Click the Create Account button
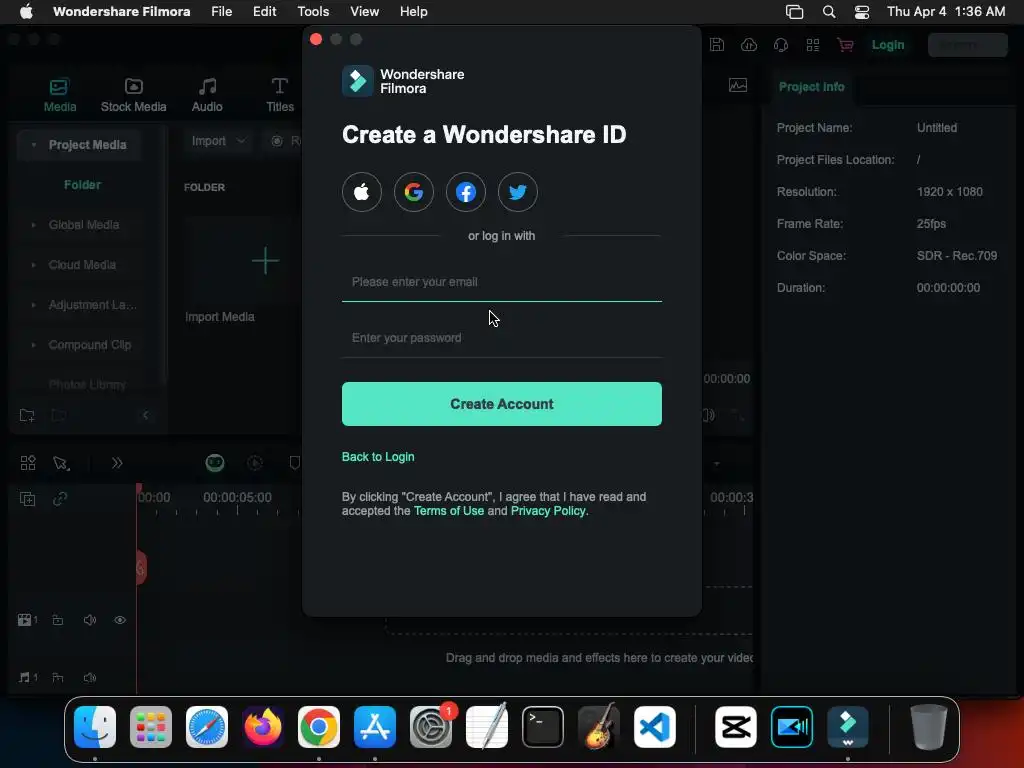This screenshot has height=768, width=1024. point(502,404)
